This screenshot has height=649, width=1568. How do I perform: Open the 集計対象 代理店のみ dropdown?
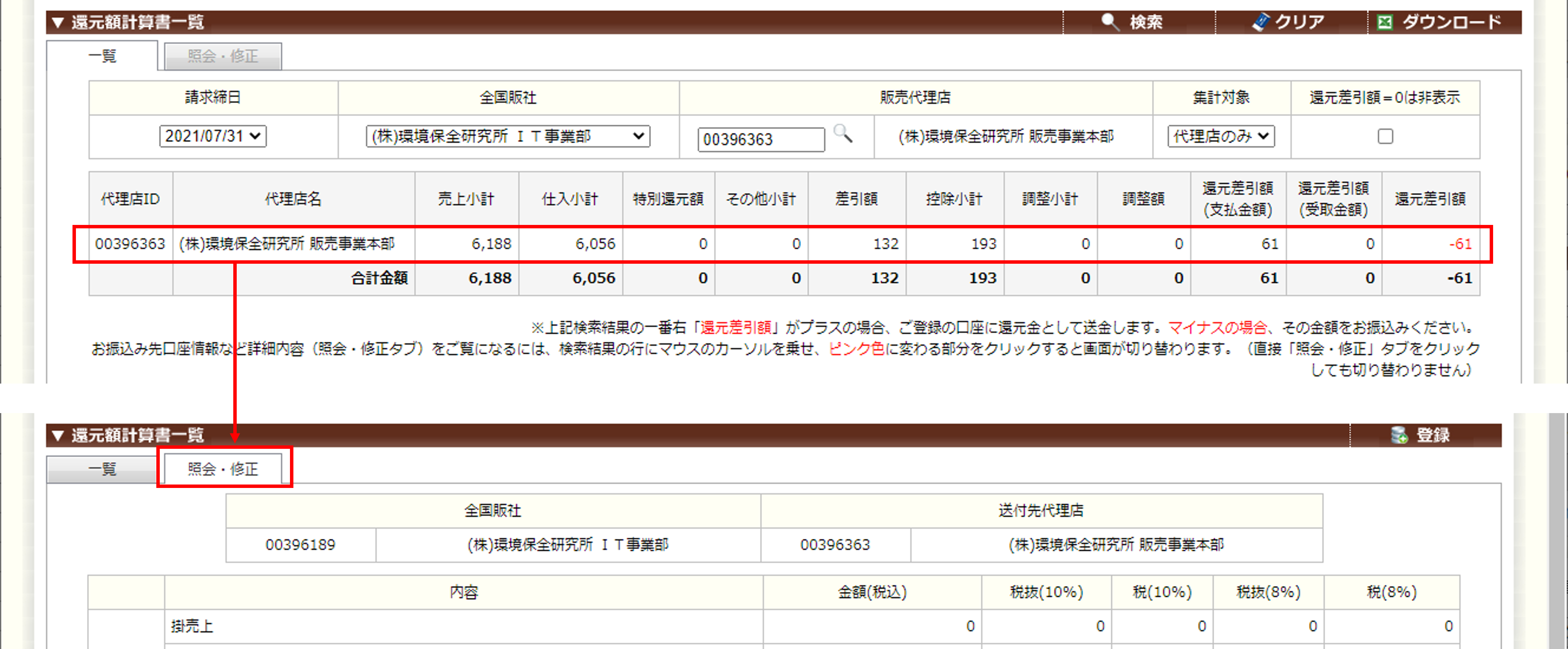pos(1220,136)
